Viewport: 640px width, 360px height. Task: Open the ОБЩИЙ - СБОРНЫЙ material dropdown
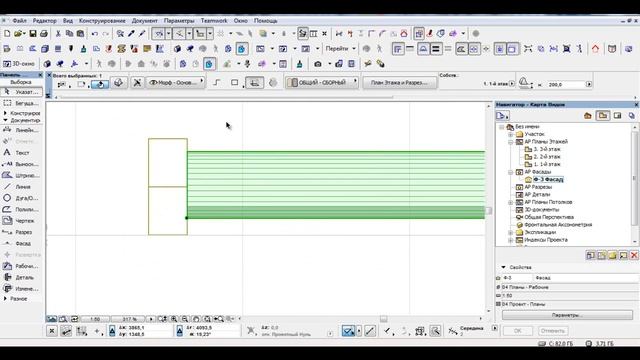[x=322, y=83]
